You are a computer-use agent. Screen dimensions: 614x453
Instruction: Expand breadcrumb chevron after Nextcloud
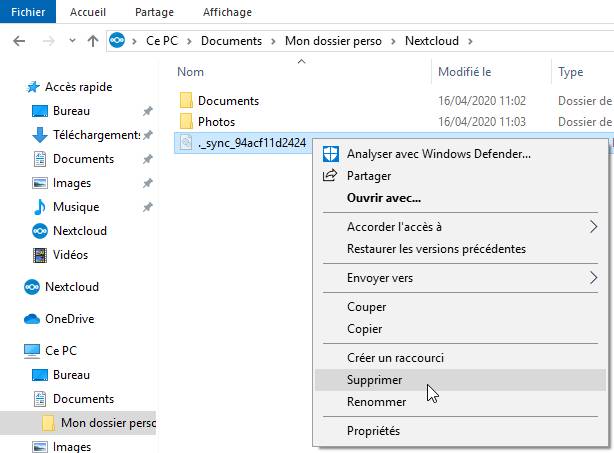coord(470,41)
